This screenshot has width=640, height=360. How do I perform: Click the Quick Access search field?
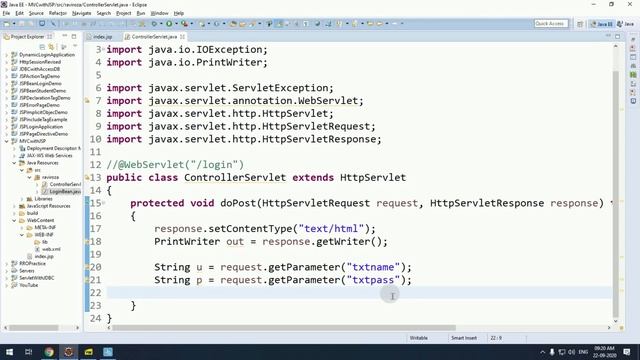(x=551, y=24)
